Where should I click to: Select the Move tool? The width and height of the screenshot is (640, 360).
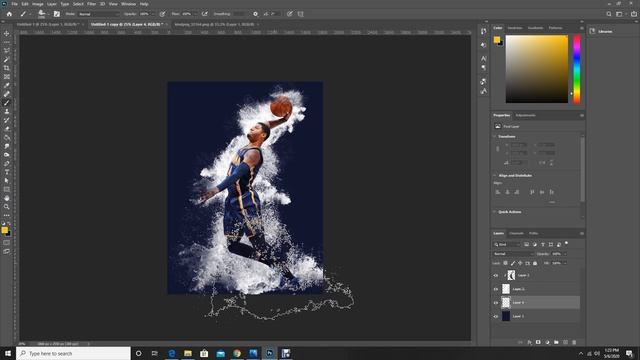tap(7, 33)
